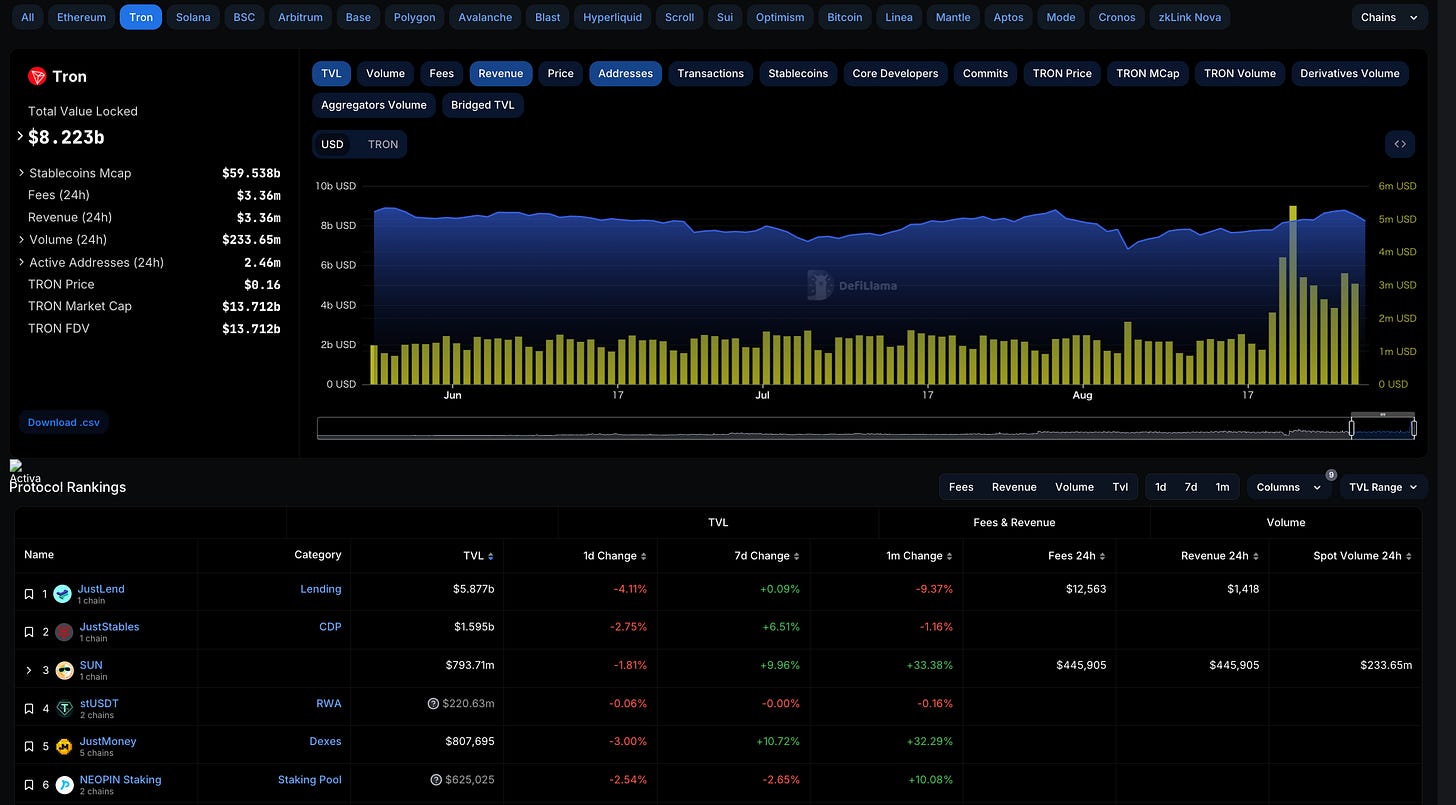Open the Staking Pool category link
Image resolution: width=1456 pixels, height=805 pixels.
pyautogui.click(x=310, y=779)
